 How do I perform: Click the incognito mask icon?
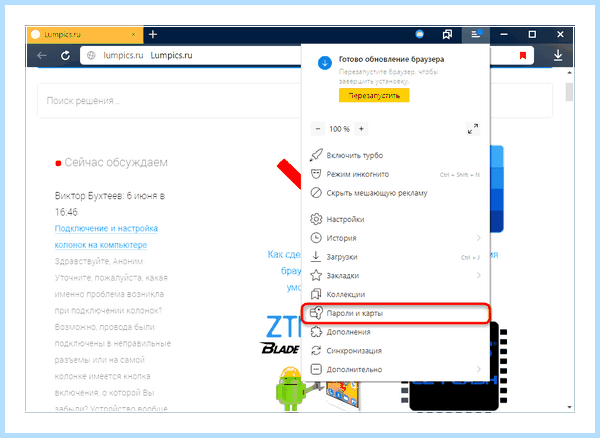(316, 174)
